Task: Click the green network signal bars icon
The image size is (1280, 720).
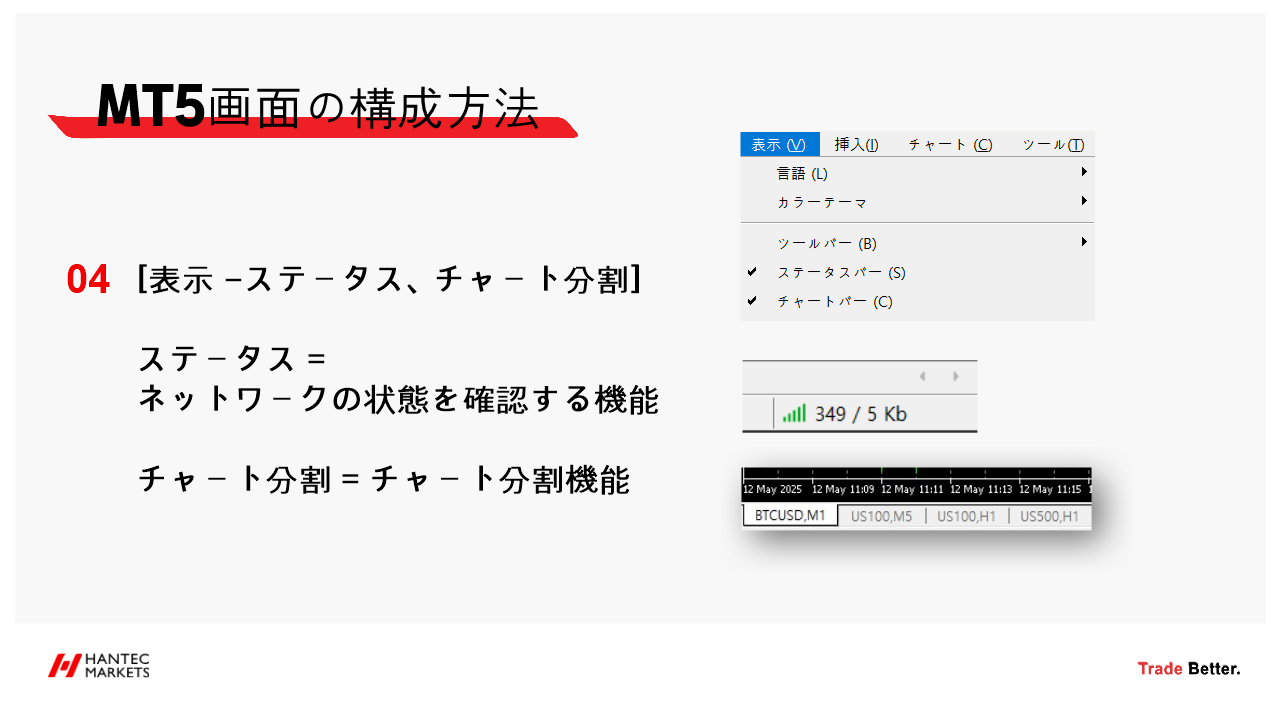Action: click(797, 413)
